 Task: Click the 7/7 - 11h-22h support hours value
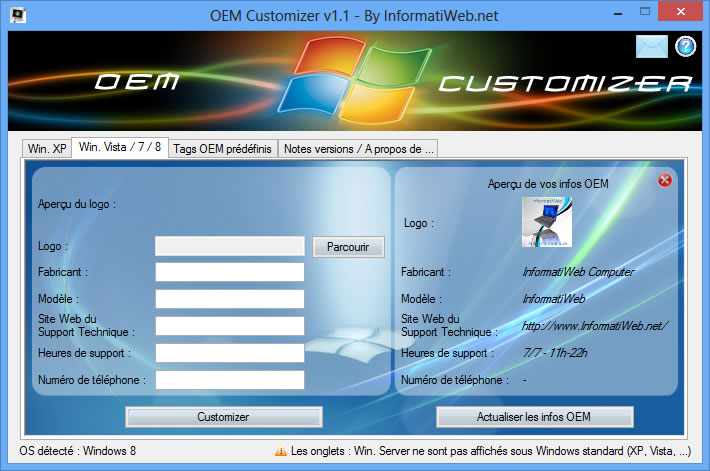(555, 352)
